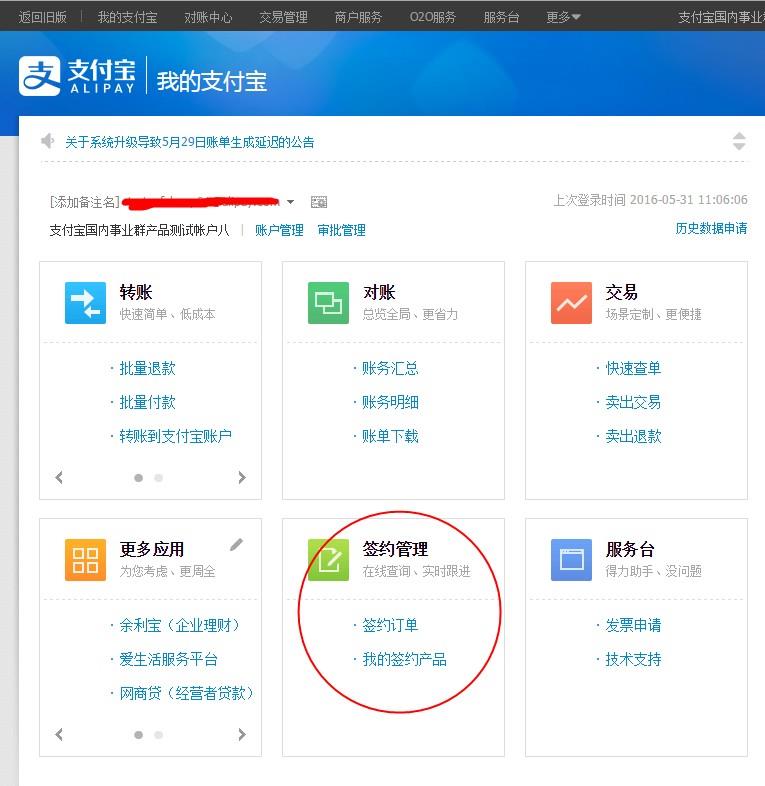The image size is (765, 786).
Task: Open 账务明细 link
Action: (390, 402)
